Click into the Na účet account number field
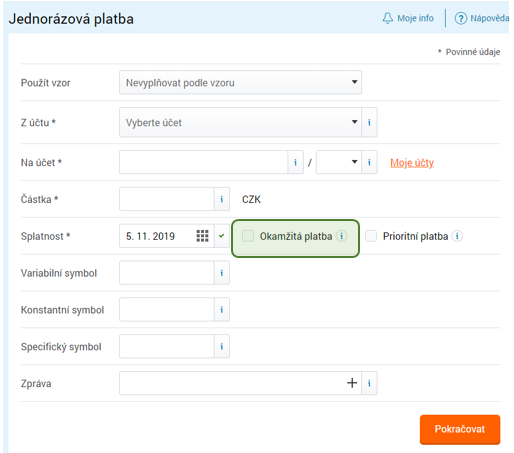This screenshot has height=453, width=514. click(203, 162)
